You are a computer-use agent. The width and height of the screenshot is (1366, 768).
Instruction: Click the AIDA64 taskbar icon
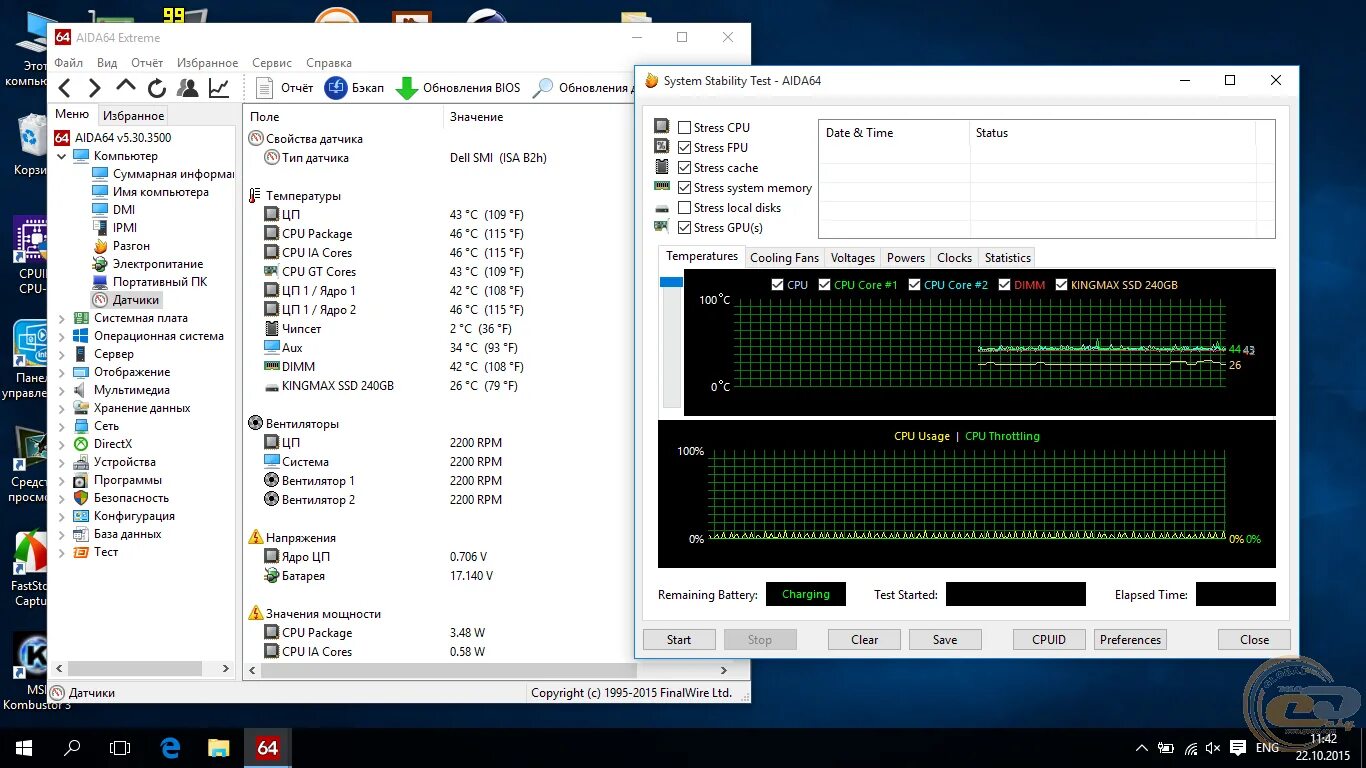tap(267, 747)
